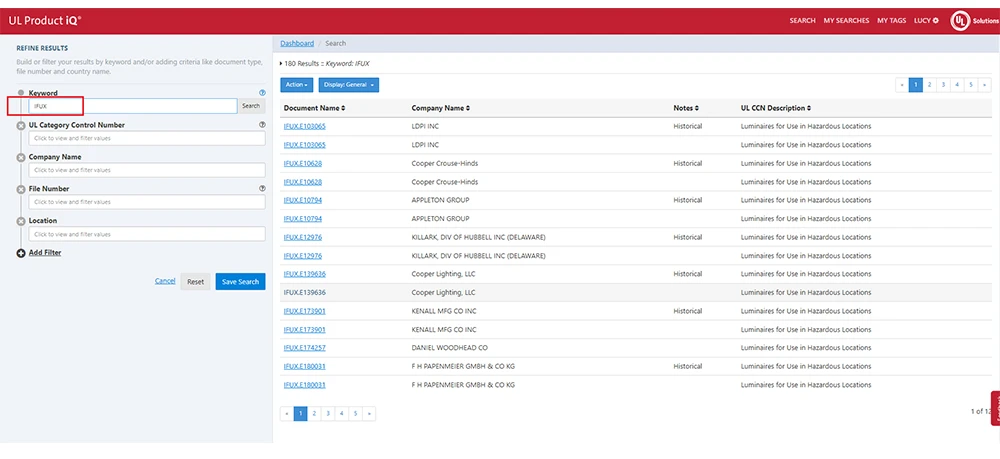
Task: Remove the File Number filter
Action: 21,189
